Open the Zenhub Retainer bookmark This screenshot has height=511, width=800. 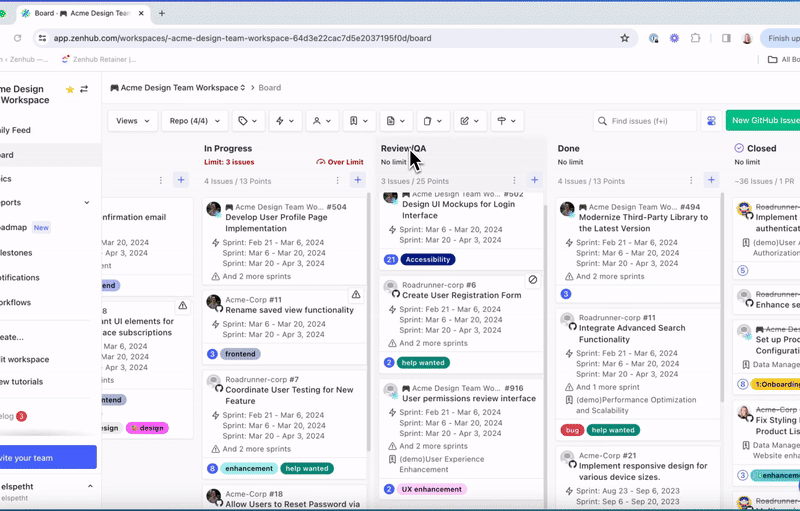tap(99, 60)
